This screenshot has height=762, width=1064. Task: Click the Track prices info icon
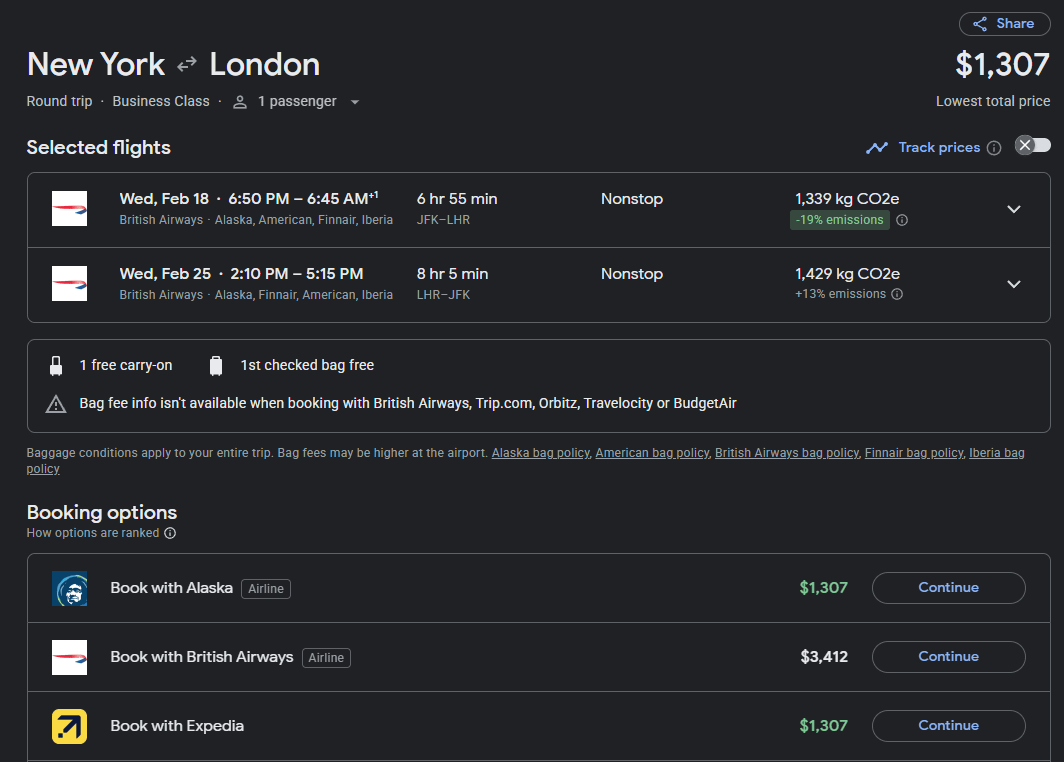[x=994, y=148]
